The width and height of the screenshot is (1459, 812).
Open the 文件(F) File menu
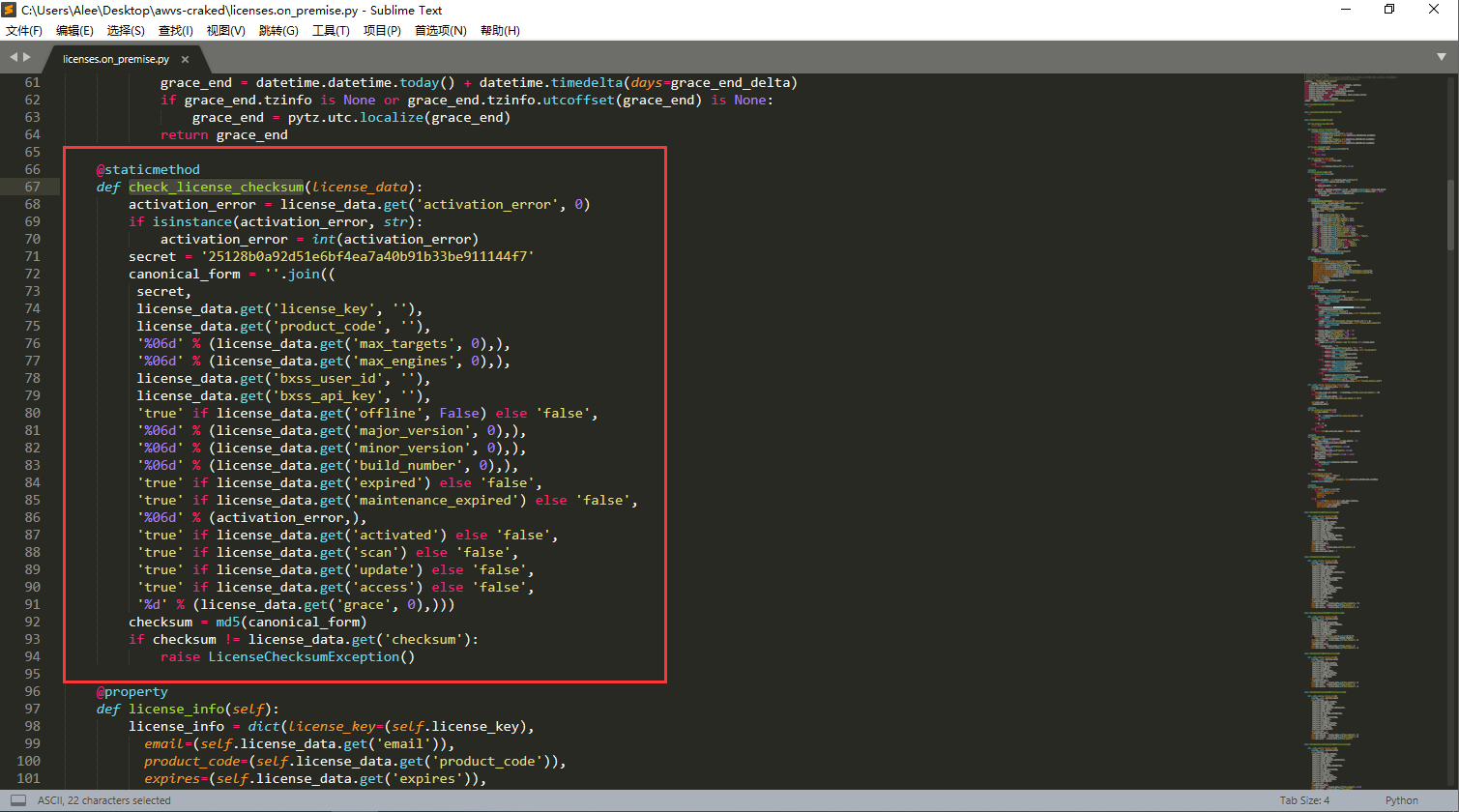pos(24,31)
